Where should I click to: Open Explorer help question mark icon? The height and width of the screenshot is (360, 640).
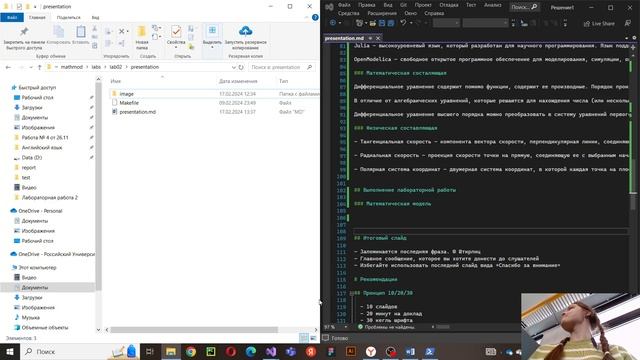(315, 17)
